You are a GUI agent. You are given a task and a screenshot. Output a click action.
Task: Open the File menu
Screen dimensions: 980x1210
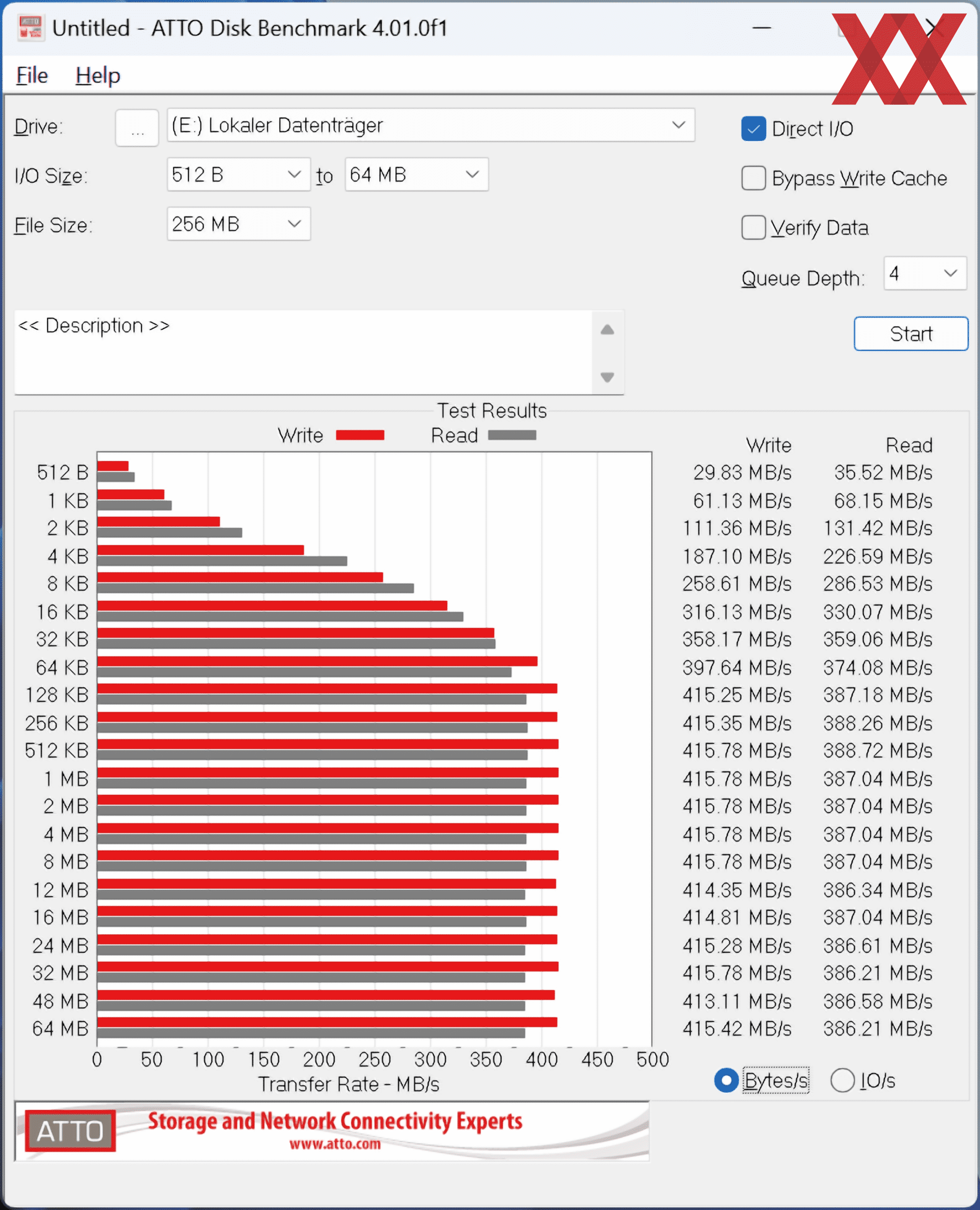click(32, 75)
